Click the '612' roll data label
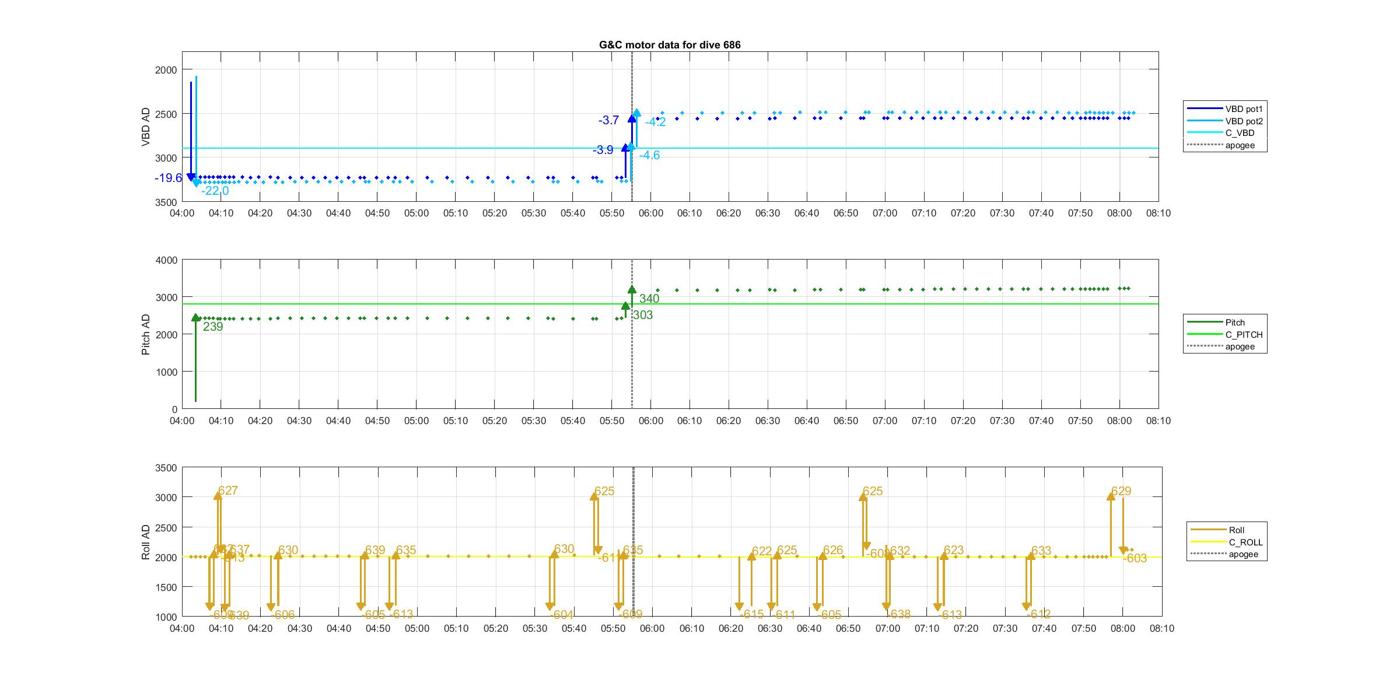1400x693 pixels. point(1041,615)
